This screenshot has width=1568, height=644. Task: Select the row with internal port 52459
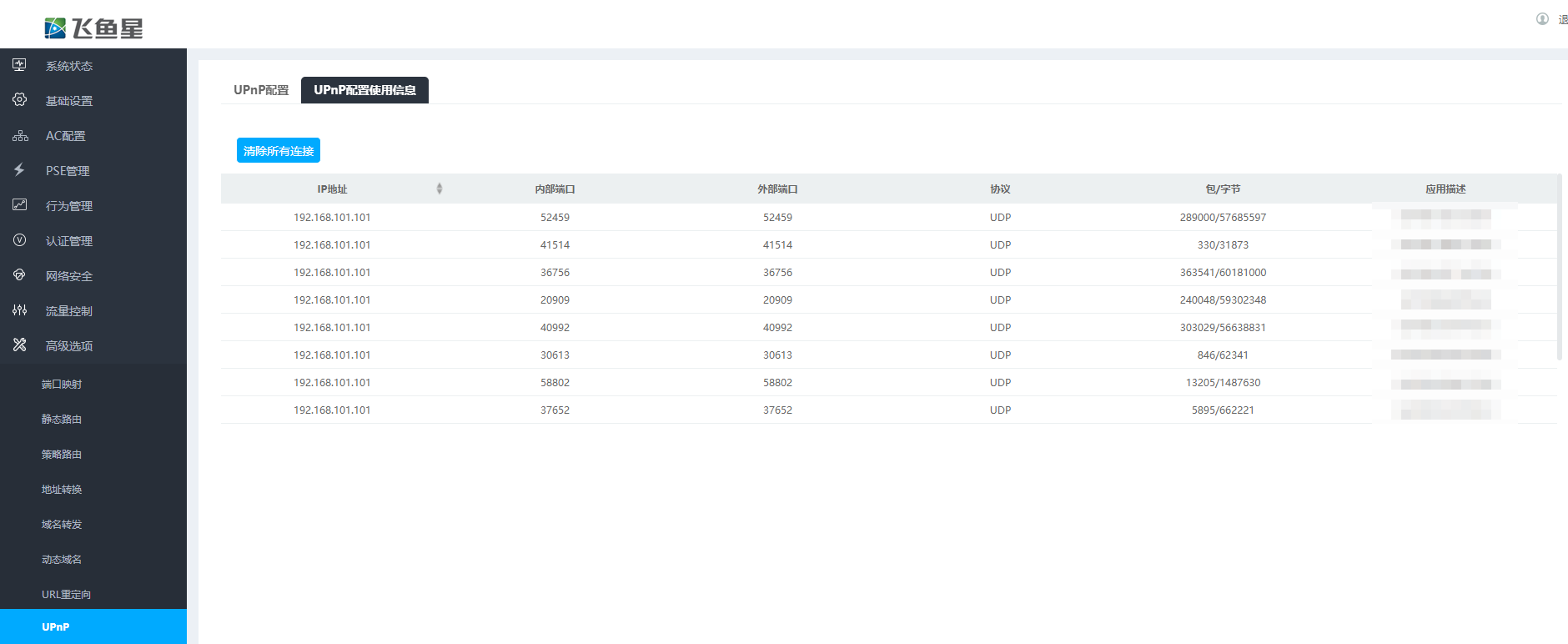[x=555, y=218]
